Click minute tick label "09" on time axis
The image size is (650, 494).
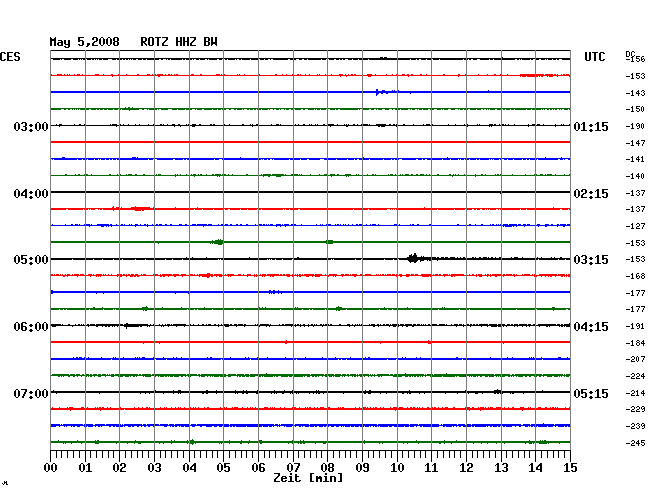pos(362,468)
